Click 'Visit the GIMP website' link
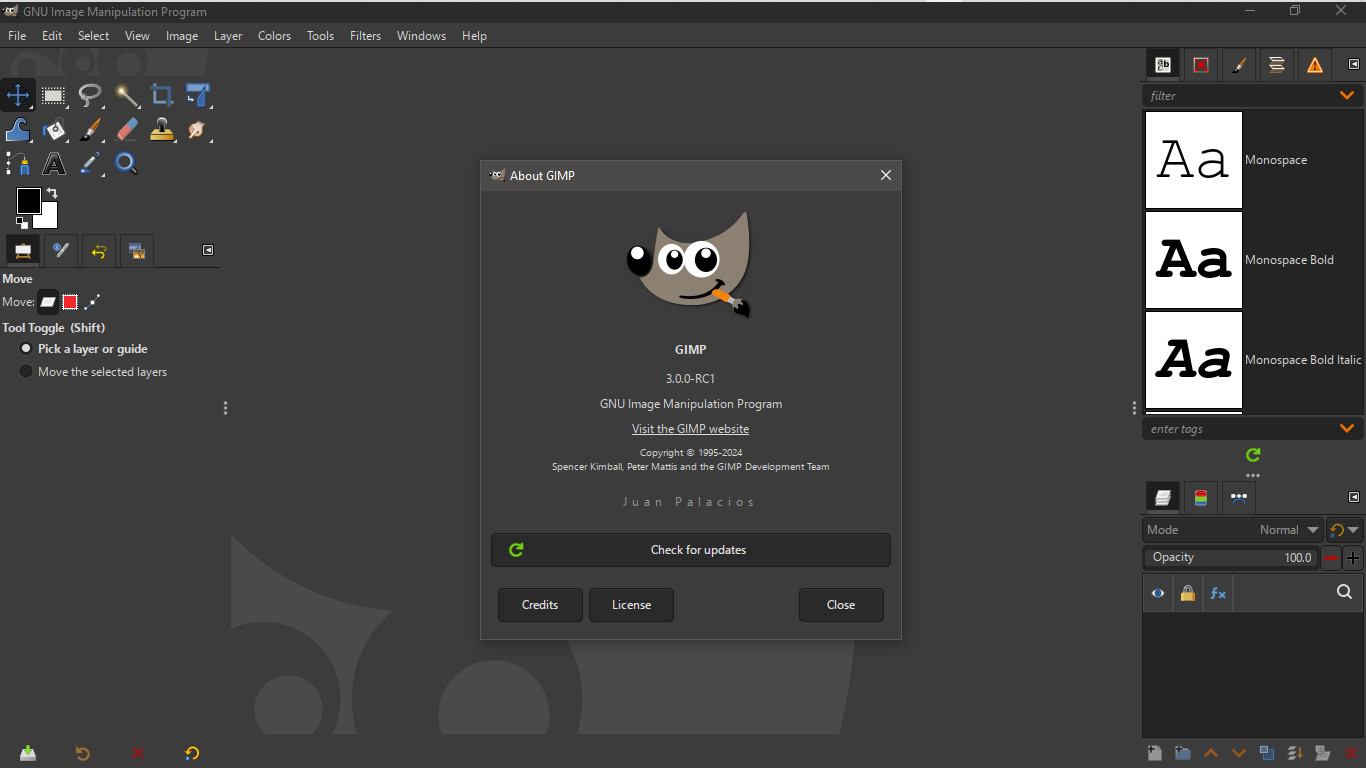The width and height of the screenshot is (1366, 768). click(690, 429)
